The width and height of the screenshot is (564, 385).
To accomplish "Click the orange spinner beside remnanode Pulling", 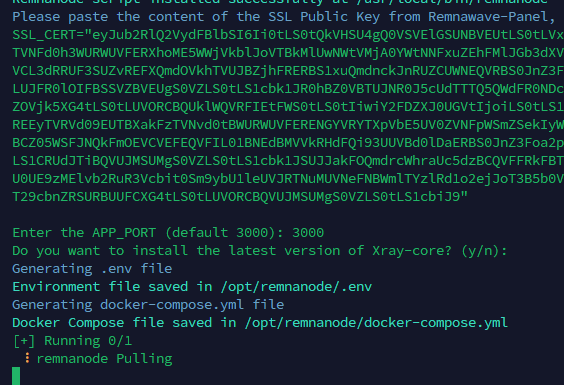I will 27,358.
